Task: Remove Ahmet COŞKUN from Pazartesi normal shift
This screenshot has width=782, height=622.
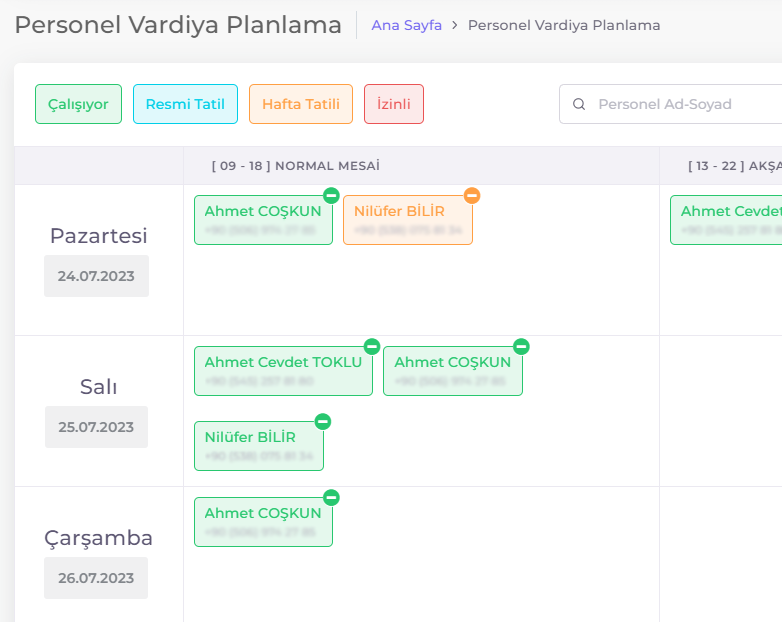Action: [331, 196]
